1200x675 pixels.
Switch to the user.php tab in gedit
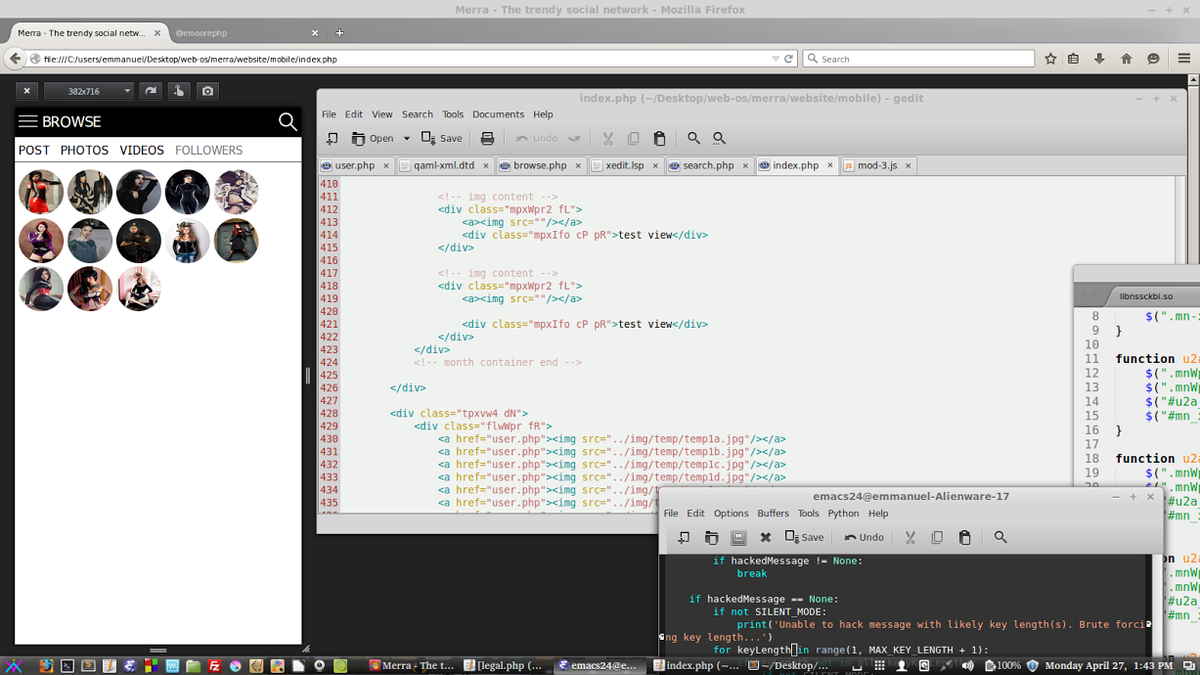(355, 165)
